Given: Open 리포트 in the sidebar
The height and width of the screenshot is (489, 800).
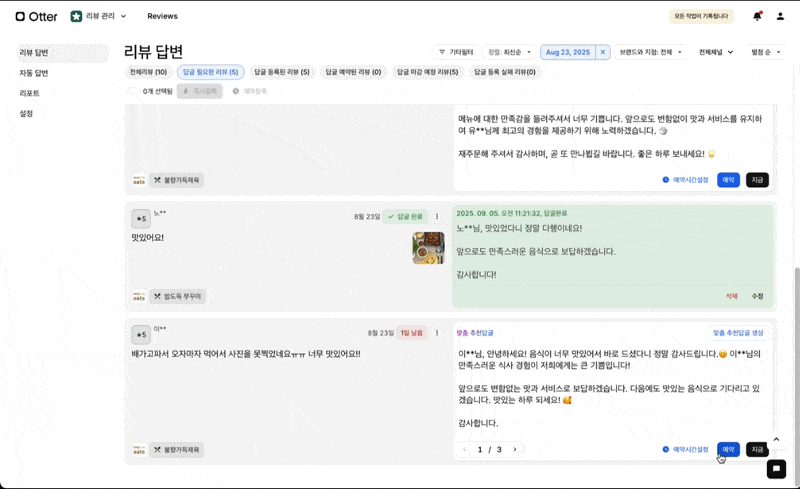Looking at the screenshot, I should [29, 93].
